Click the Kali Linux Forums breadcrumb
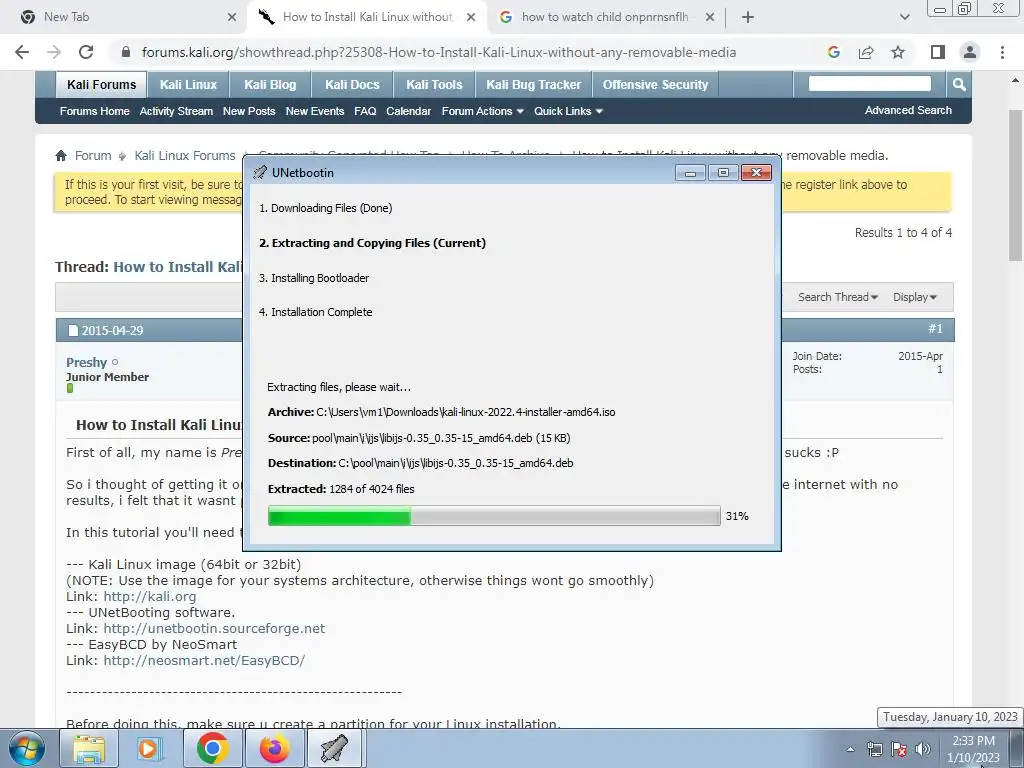The image size is (1024, 768). [x=185, y=155]
